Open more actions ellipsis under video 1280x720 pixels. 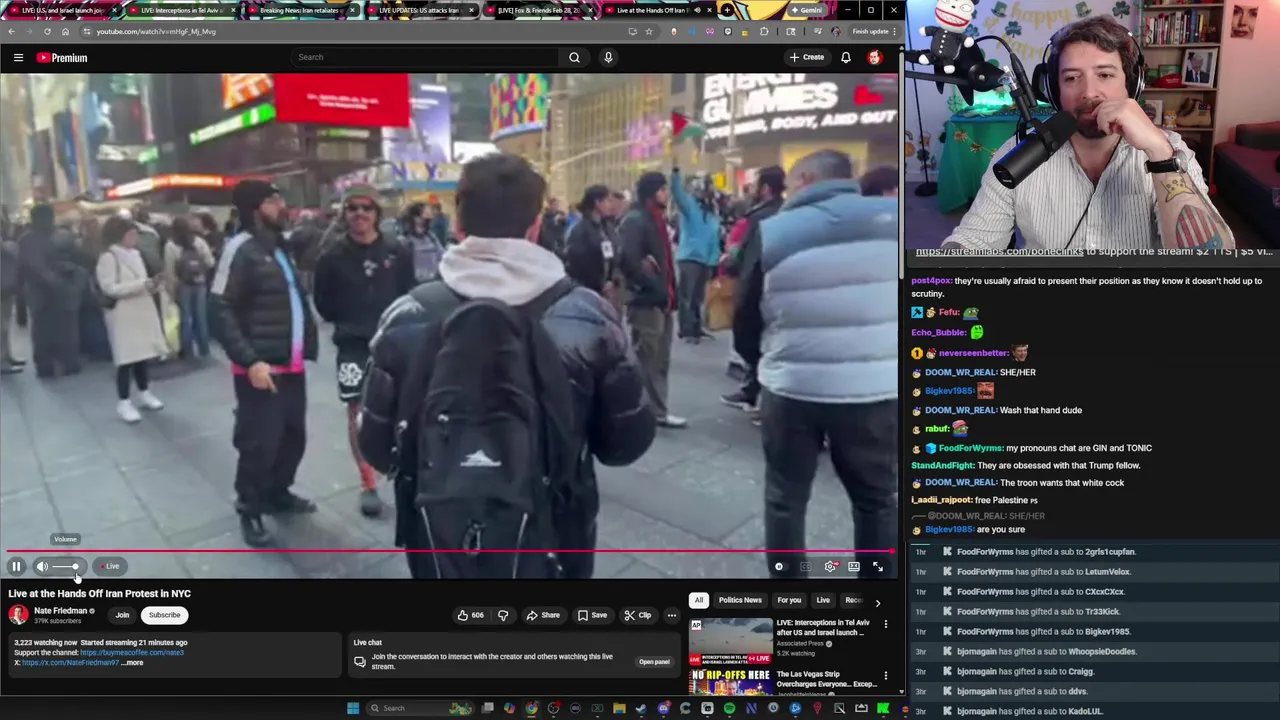(x=672, y=615)
